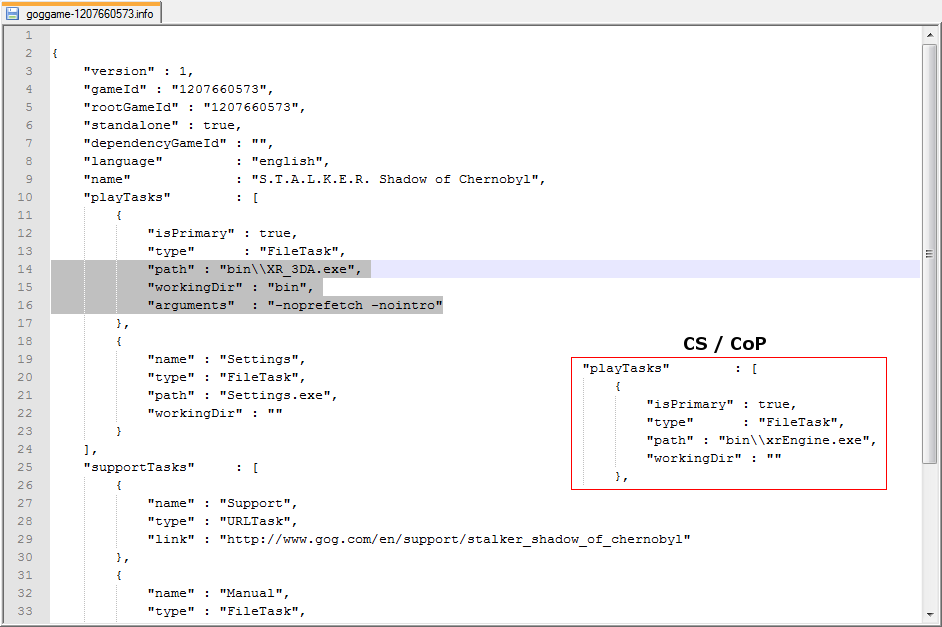Click the "Manual" name value on line 32
942x627 pixels.
tap(251, 593)
